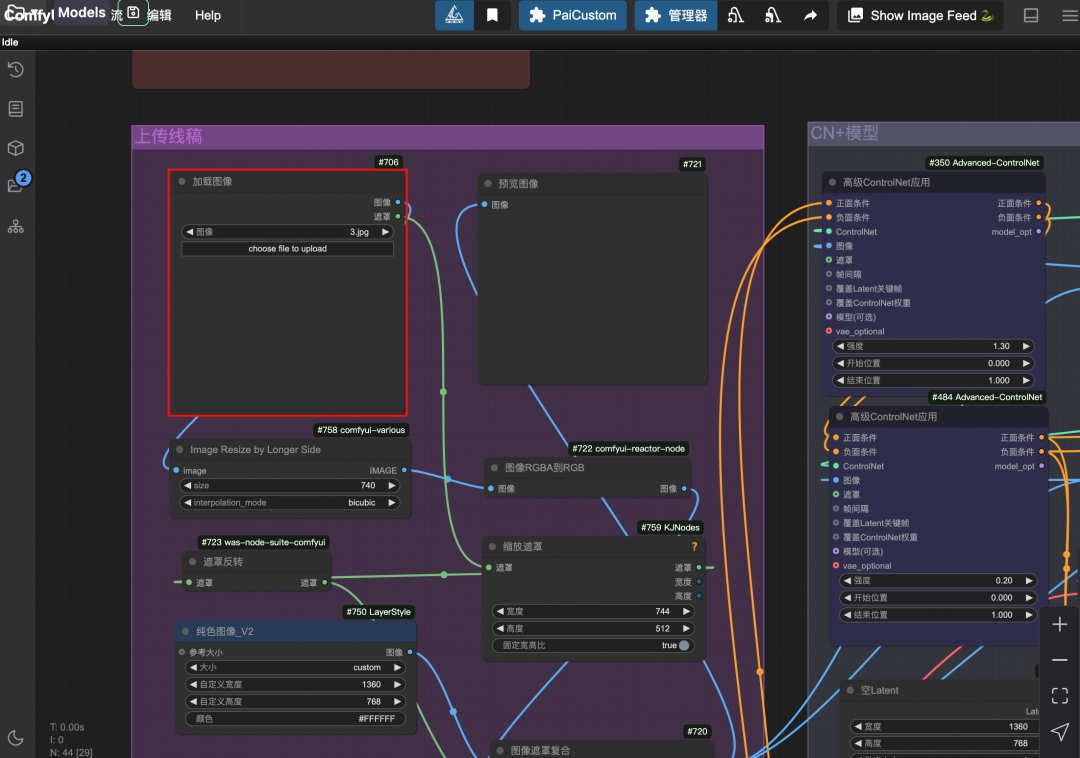Open the hamburger menu in the top-right corner
Screen dimensions: 1080x758
pos(1070,15)
